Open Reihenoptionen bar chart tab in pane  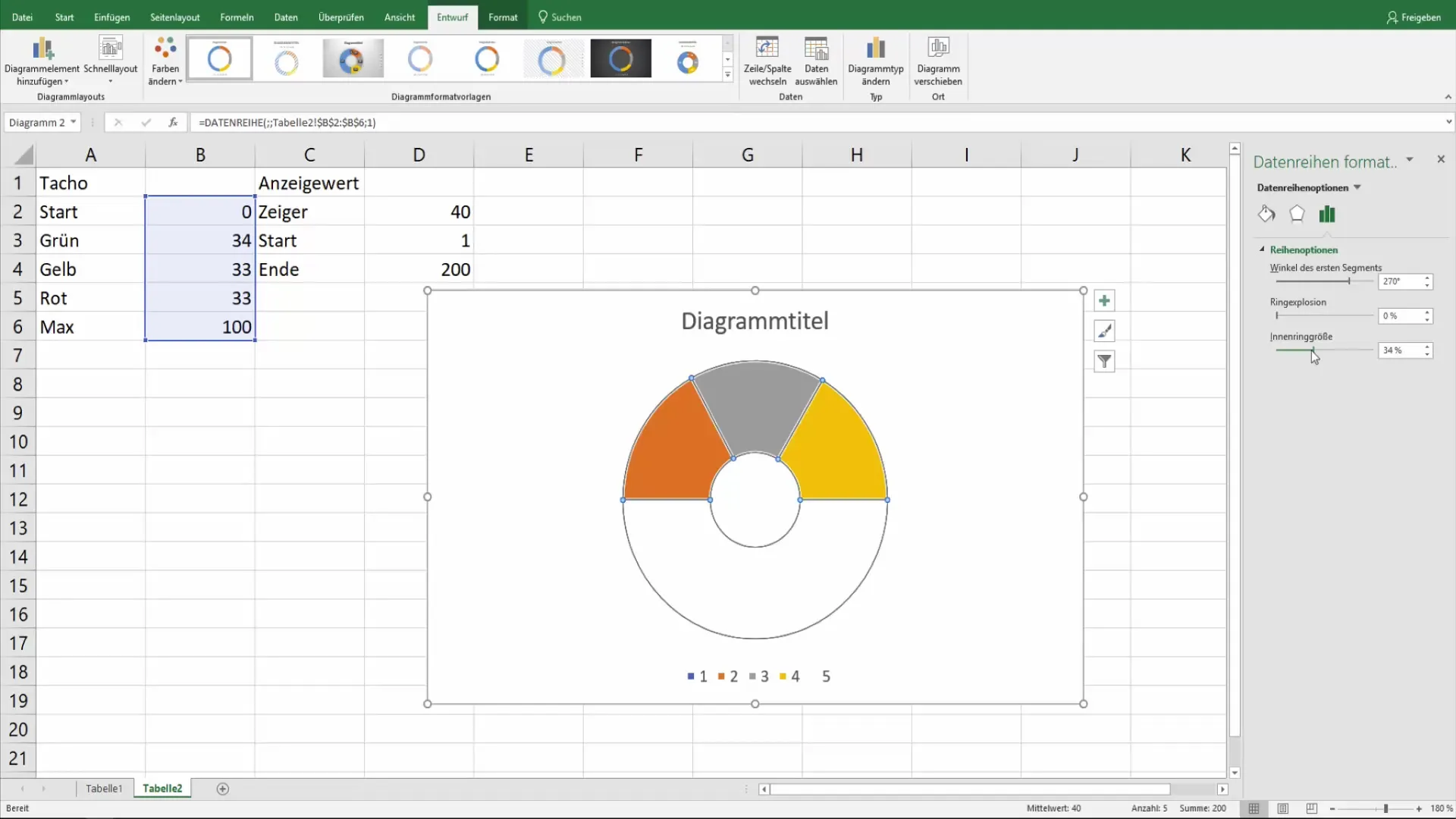tap(1327, 214)
